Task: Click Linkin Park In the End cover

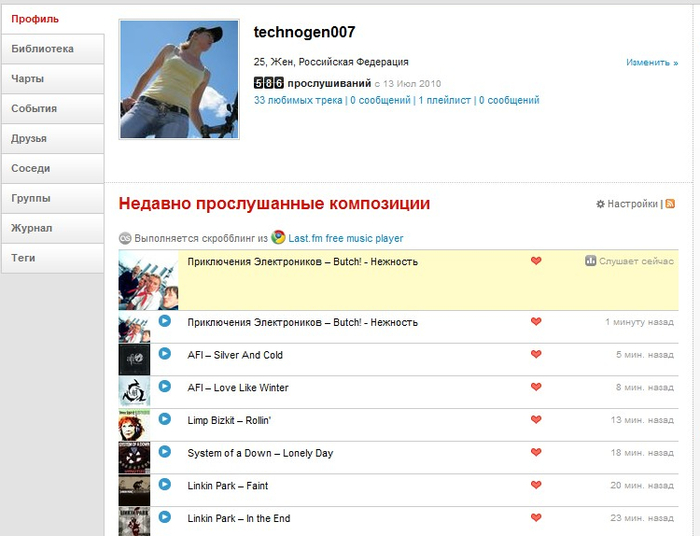Action: pos(134,522)
